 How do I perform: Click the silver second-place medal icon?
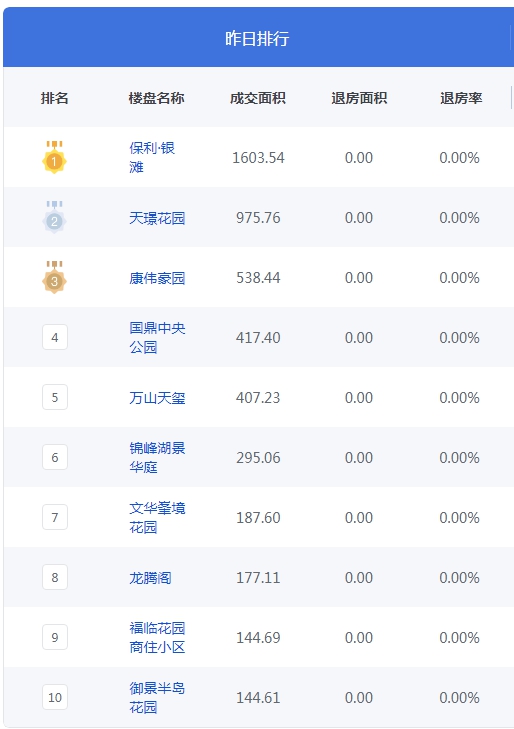point(54,218)
